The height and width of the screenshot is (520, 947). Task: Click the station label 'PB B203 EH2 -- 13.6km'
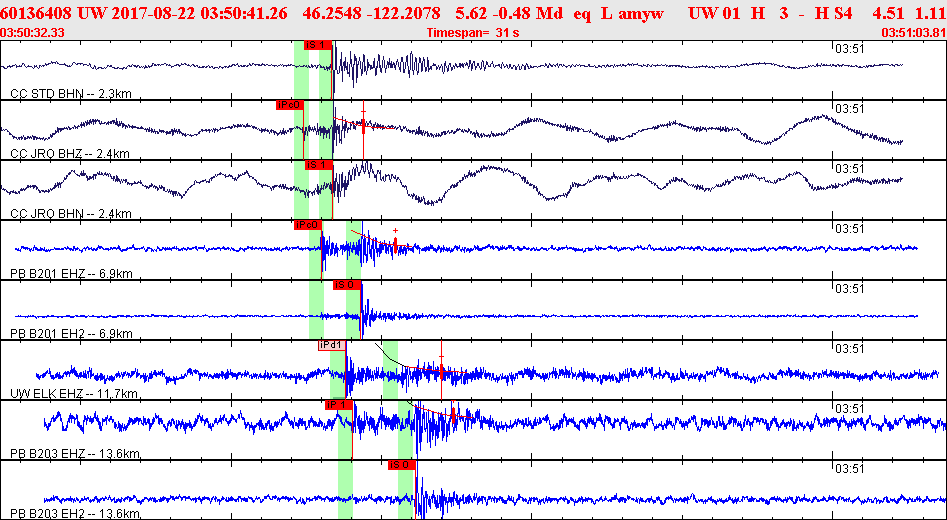coord(75,514)
